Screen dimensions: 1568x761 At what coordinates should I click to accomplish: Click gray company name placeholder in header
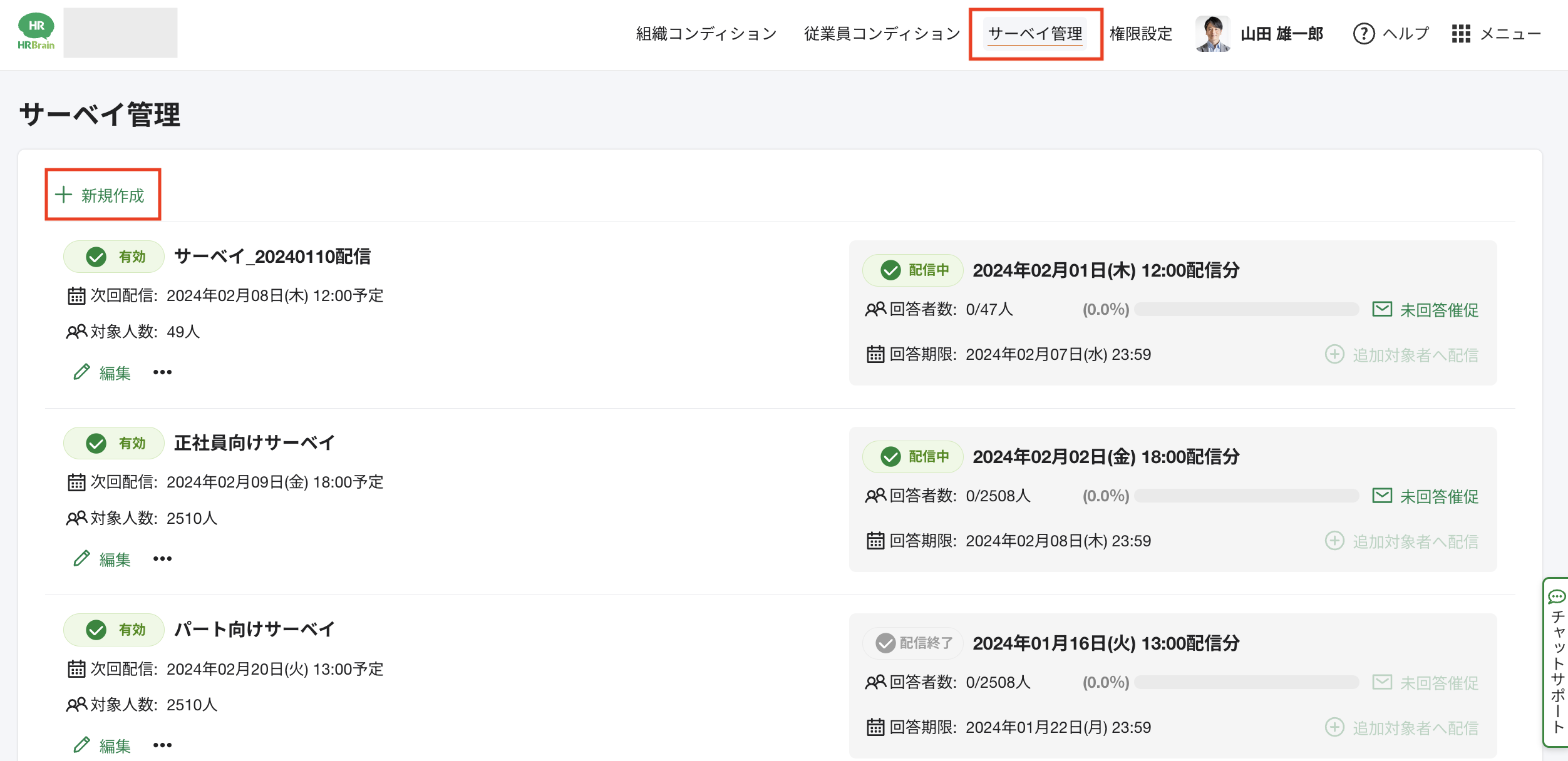click(120, 33)
